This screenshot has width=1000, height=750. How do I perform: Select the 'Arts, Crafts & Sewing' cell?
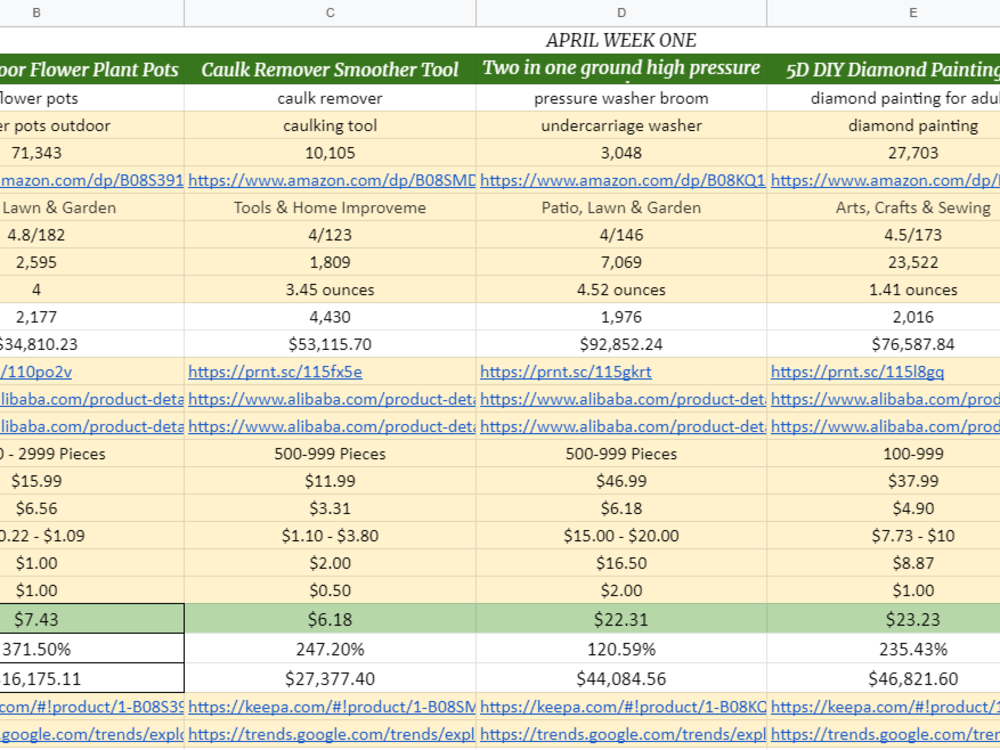pyautogui.click(x=883, y=208)
